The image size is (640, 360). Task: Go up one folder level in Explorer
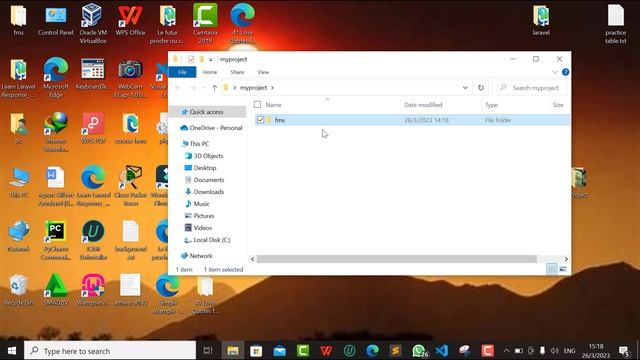214,87
